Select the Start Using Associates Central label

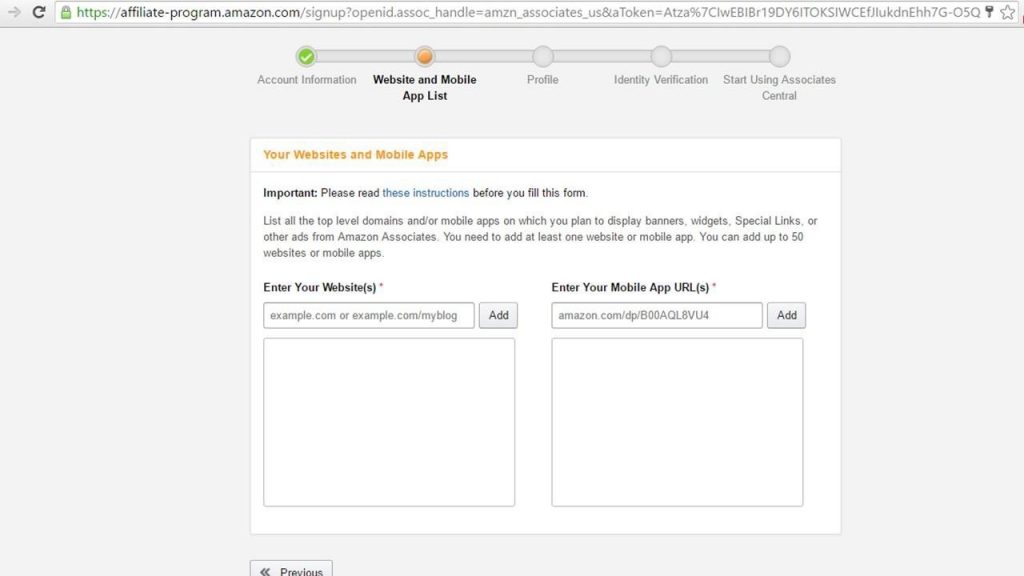(779, 88)
